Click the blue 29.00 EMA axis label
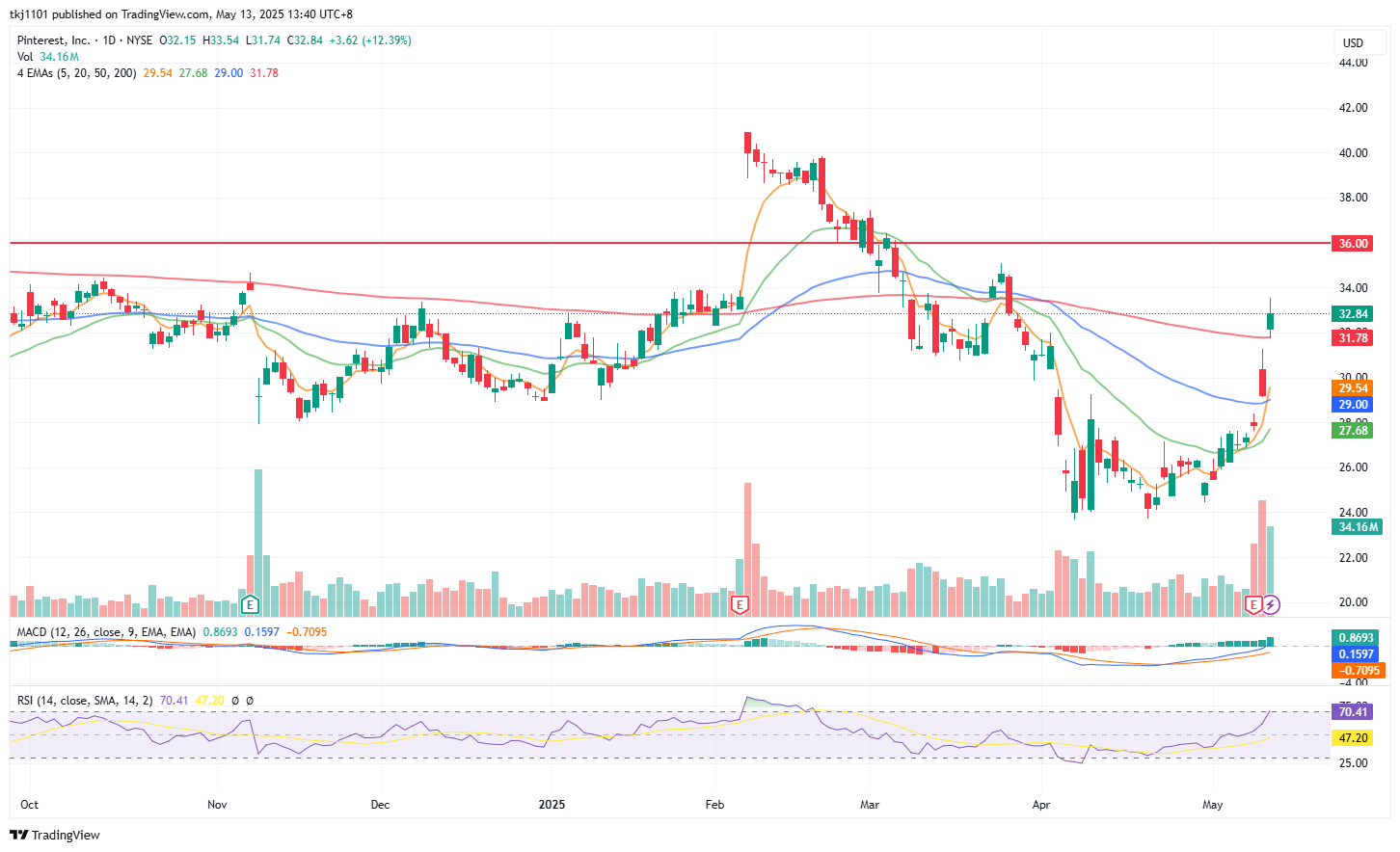 point(1353,405)
